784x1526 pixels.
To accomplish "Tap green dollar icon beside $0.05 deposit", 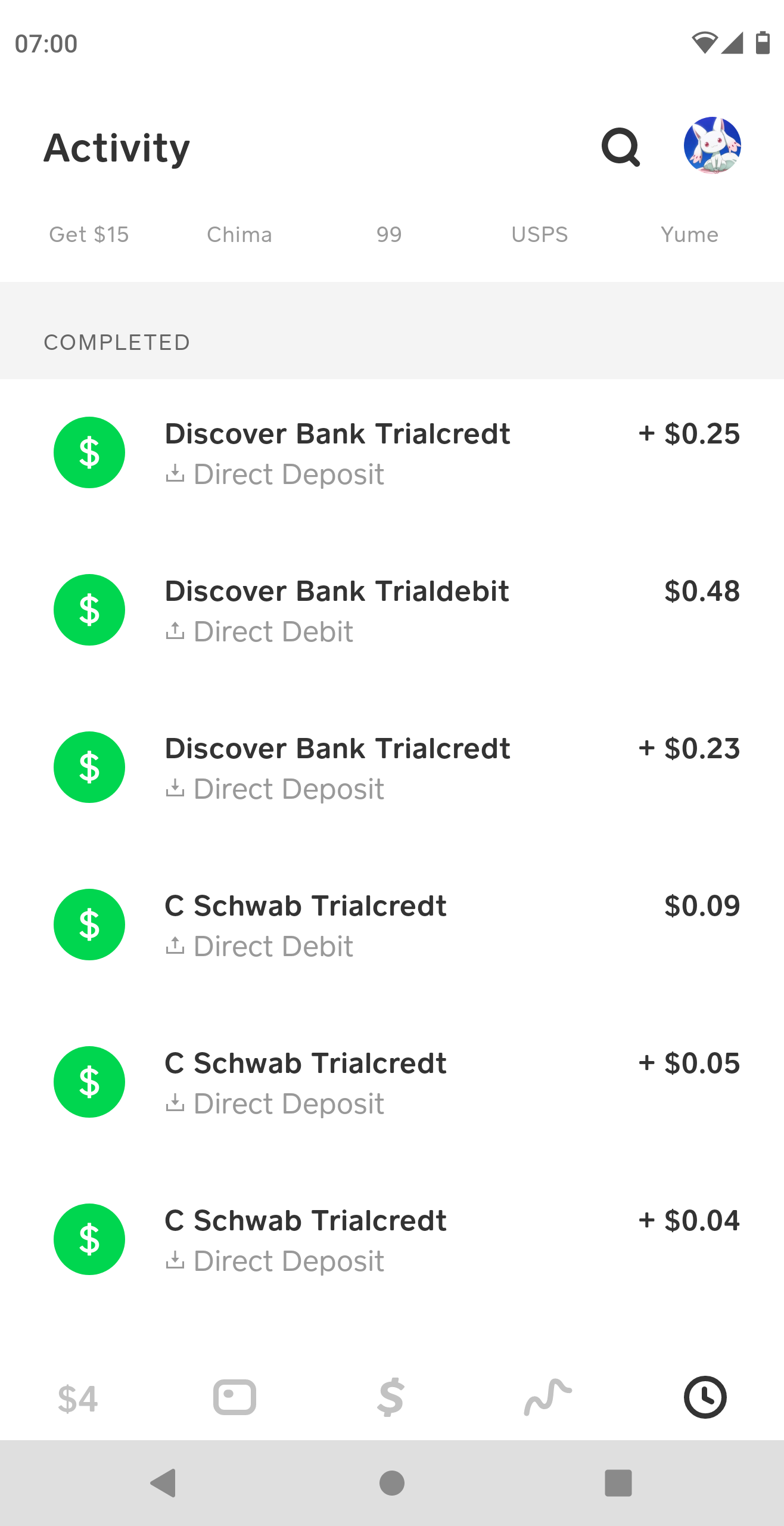I will [x=89, y=1082].
